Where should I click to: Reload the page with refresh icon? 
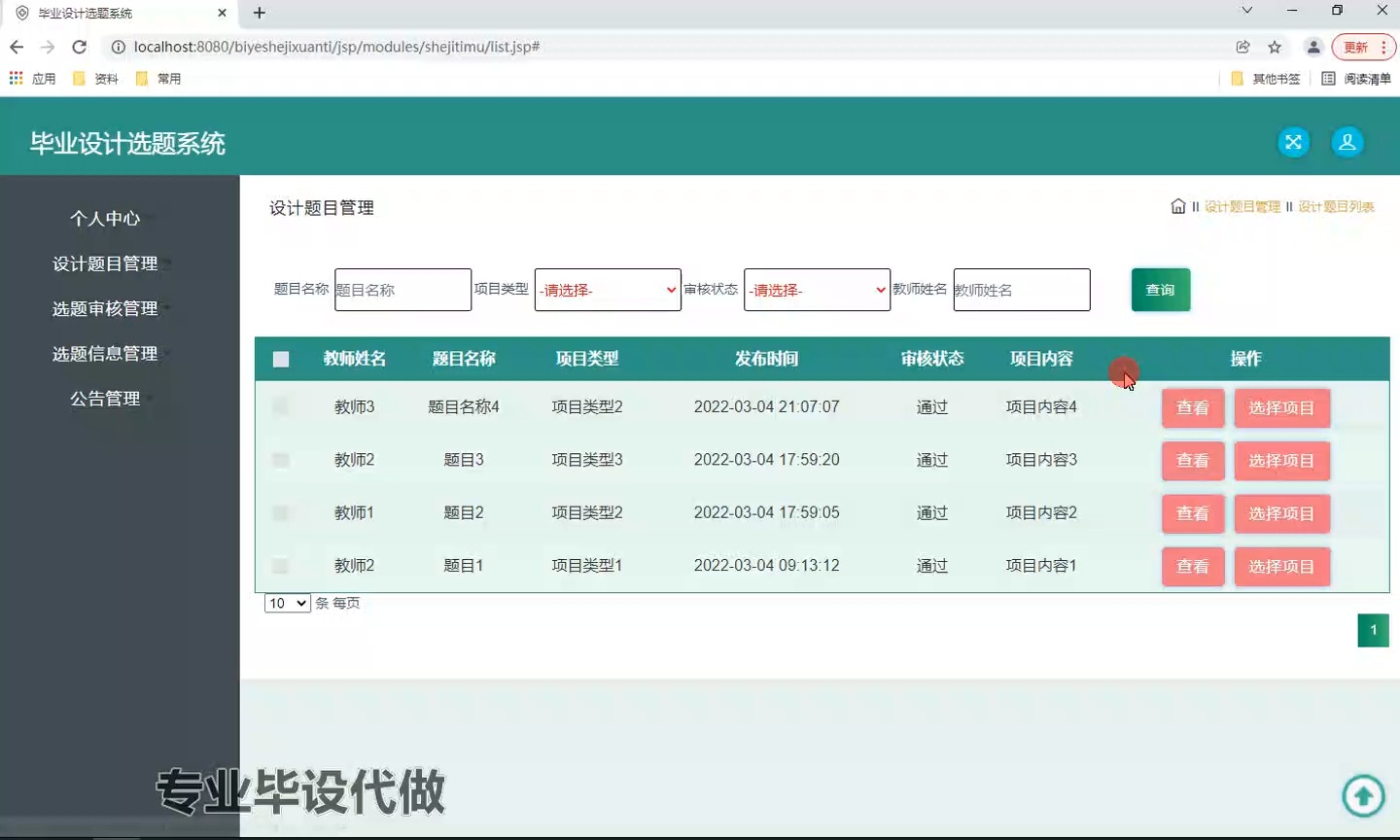80,47
